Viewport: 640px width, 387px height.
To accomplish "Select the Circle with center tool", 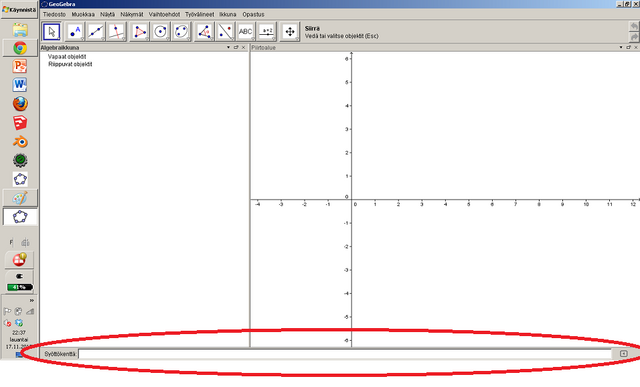I will (160, 31).
